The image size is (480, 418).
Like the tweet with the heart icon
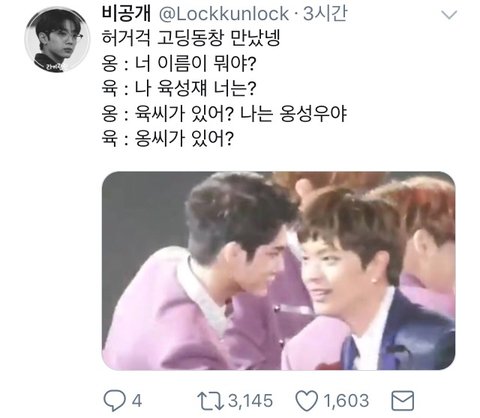point(307,401)
